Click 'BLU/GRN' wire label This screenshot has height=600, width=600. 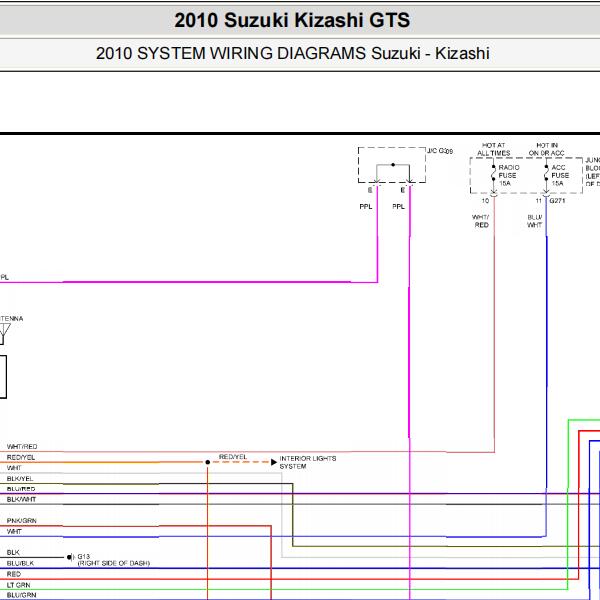click(x=21, y=595)
